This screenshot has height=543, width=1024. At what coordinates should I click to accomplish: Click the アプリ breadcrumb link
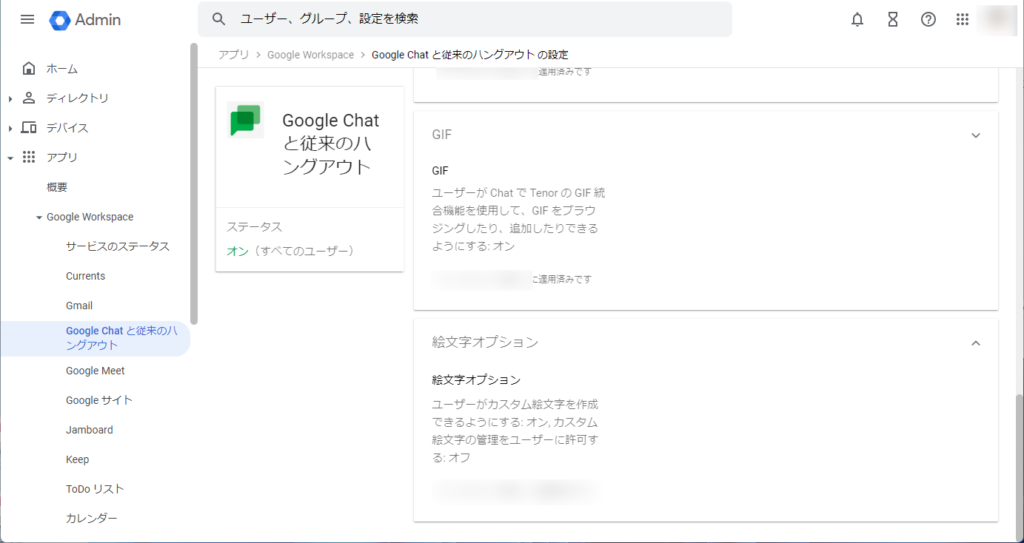pos(234,55)
